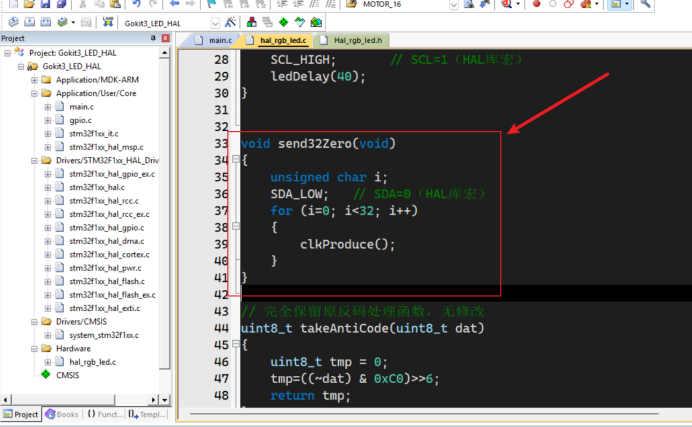Insert breakpoint using the red circle icon
Image resolution: width=692 pixels, height=427 pixels.
pyautogui.click(x=536, y=4)
